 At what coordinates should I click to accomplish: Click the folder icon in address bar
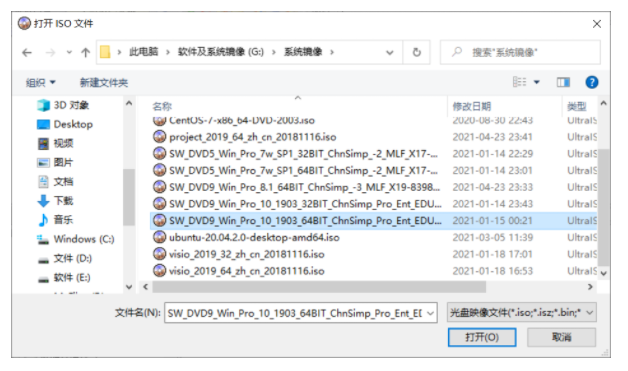(x=105, y=52)
